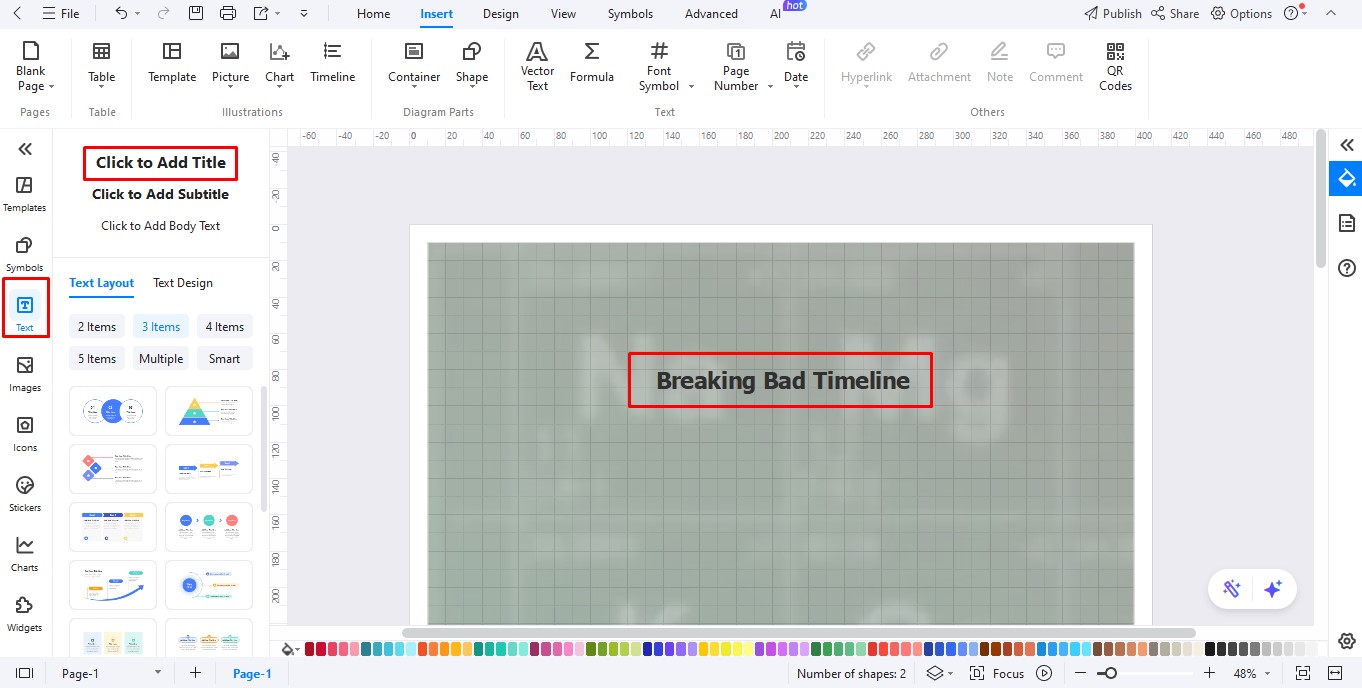Select the Breaking Bad Timeline title text
Image resolution: width=1362 pixels, height=688 pixels.
[782, 380]
